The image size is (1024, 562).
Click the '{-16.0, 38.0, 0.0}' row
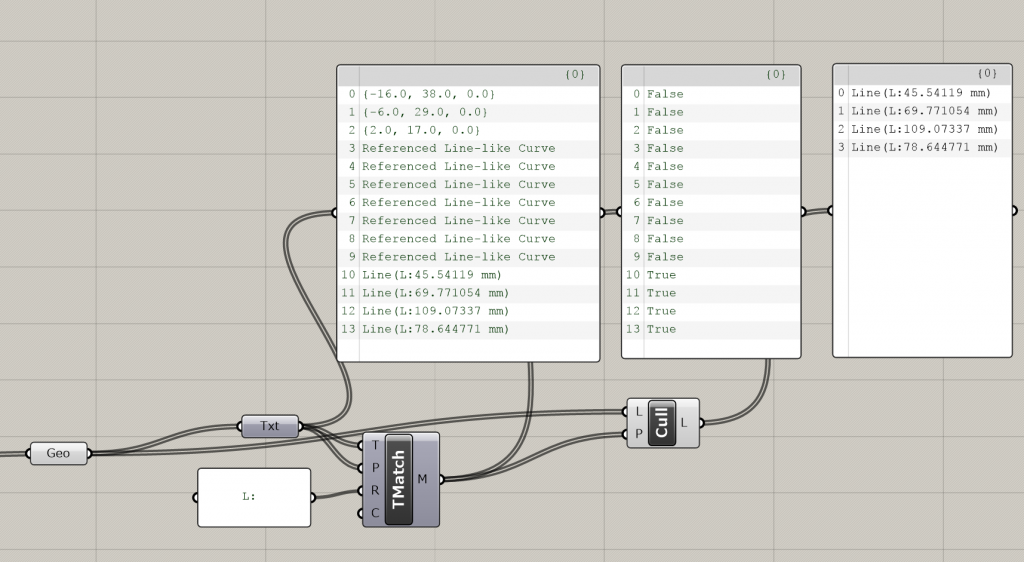pos(468,94)
